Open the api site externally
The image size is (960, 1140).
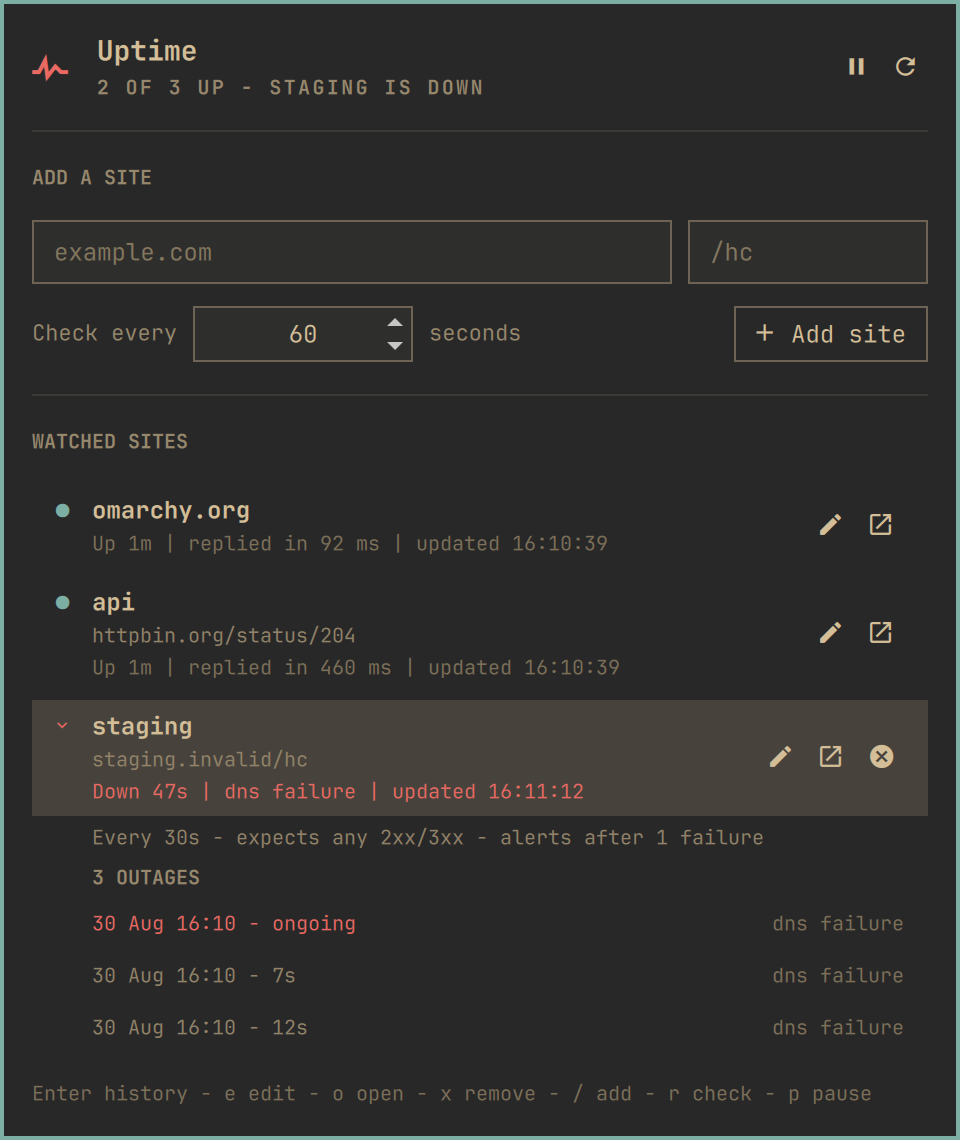[881, 633]
